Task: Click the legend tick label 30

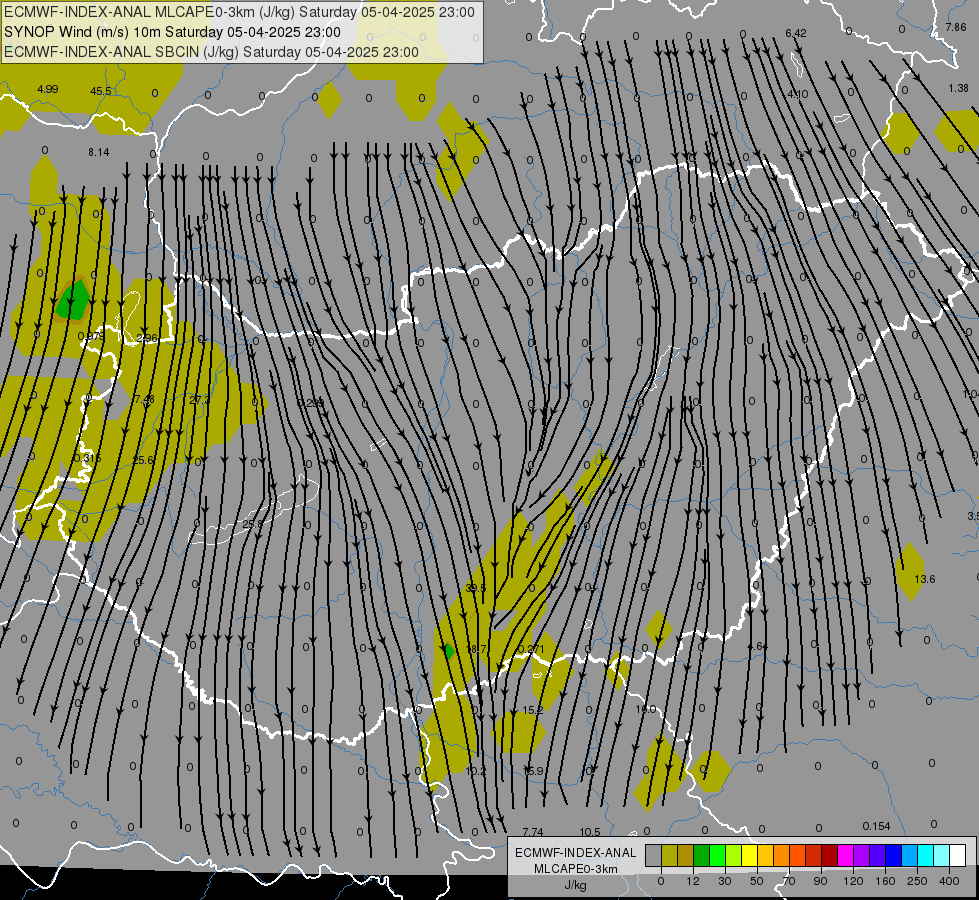Action: 725,881
